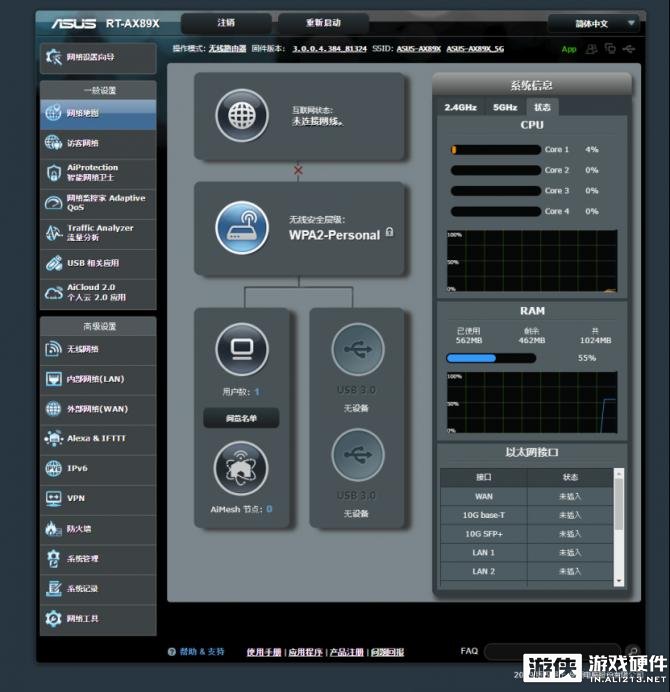Click the Internet status globe icon
670x692 pixels.
tap(241, 116)
